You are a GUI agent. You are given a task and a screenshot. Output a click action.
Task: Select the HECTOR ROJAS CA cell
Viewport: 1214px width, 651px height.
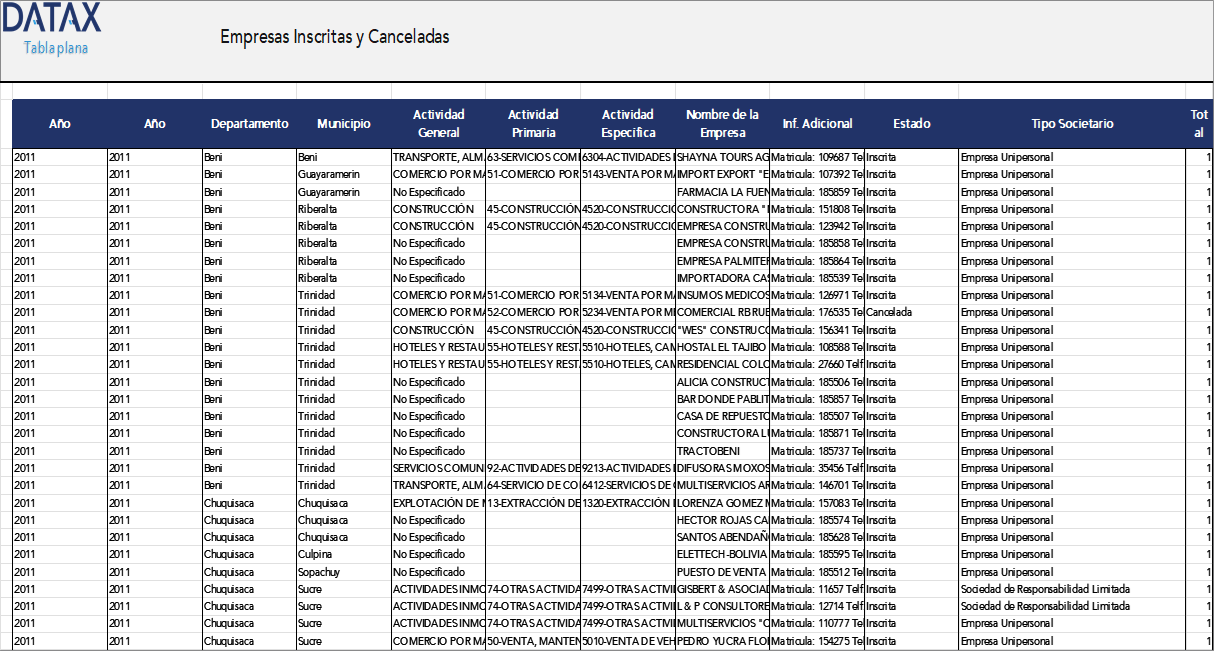(x=723, y=520)
